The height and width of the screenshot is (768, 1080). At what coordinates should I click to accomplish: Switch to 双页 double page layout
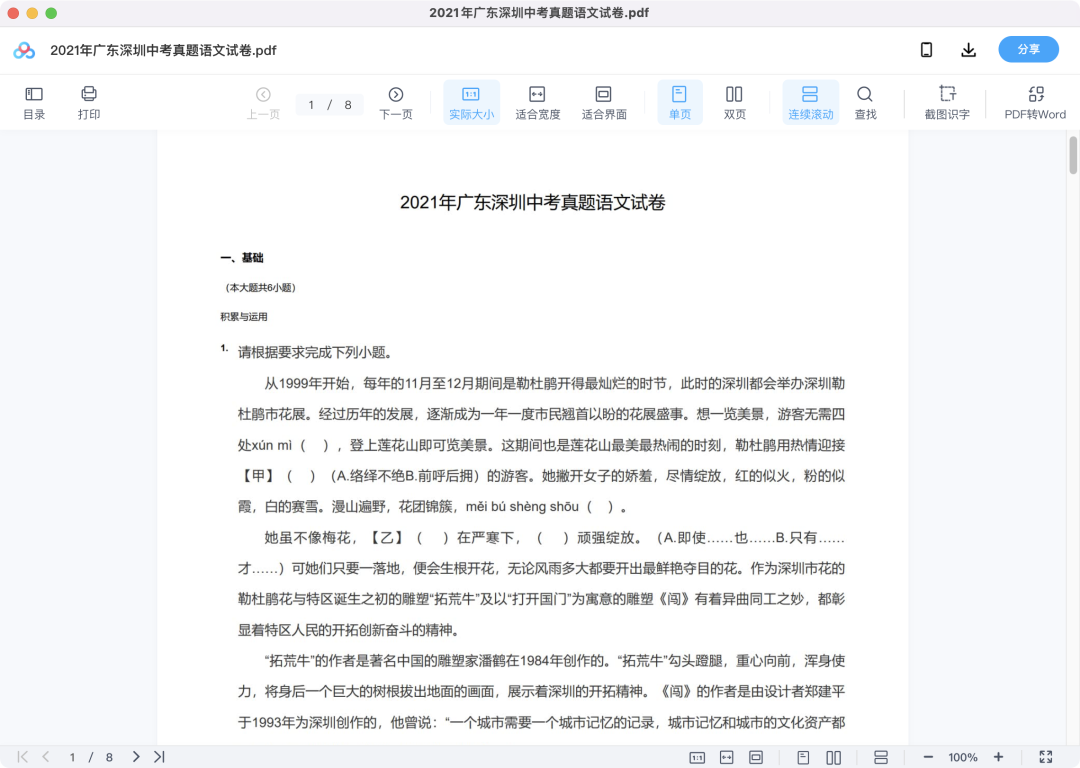pyautogui.click(x=734, y=103)
